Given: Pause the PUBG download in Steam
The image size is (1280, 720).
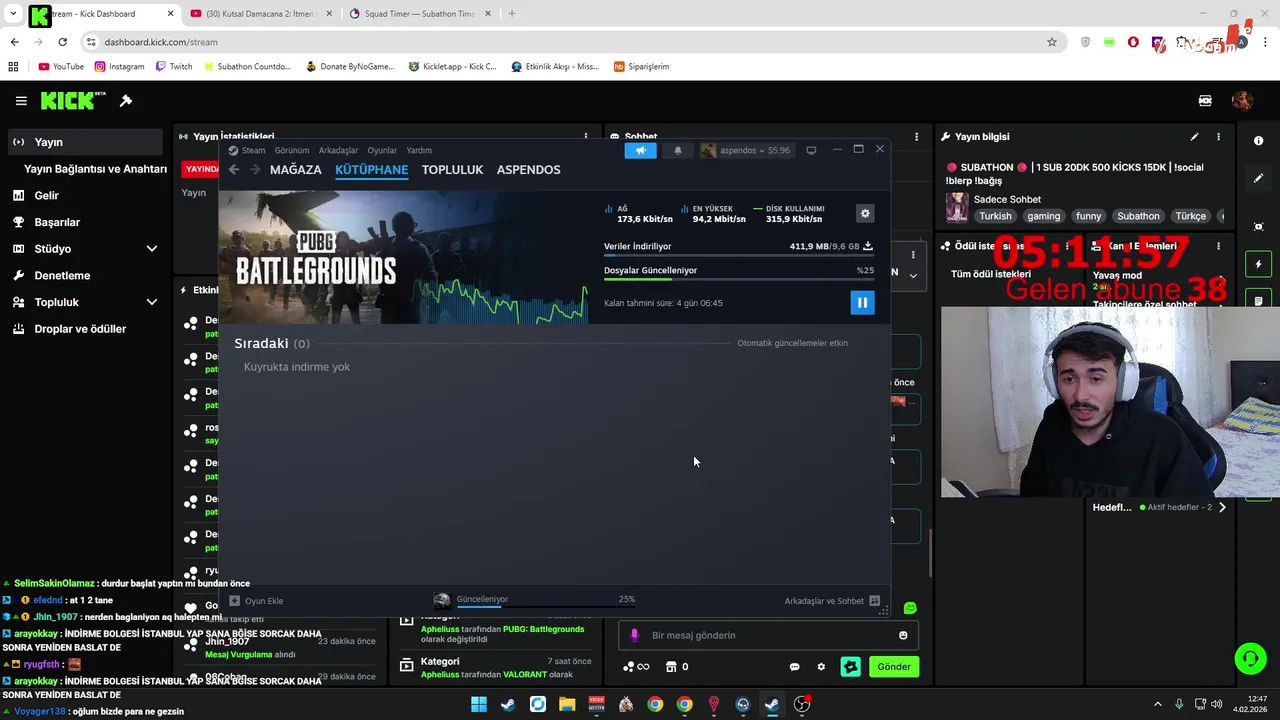Looking at the screenshot, I should pos(862,302).
